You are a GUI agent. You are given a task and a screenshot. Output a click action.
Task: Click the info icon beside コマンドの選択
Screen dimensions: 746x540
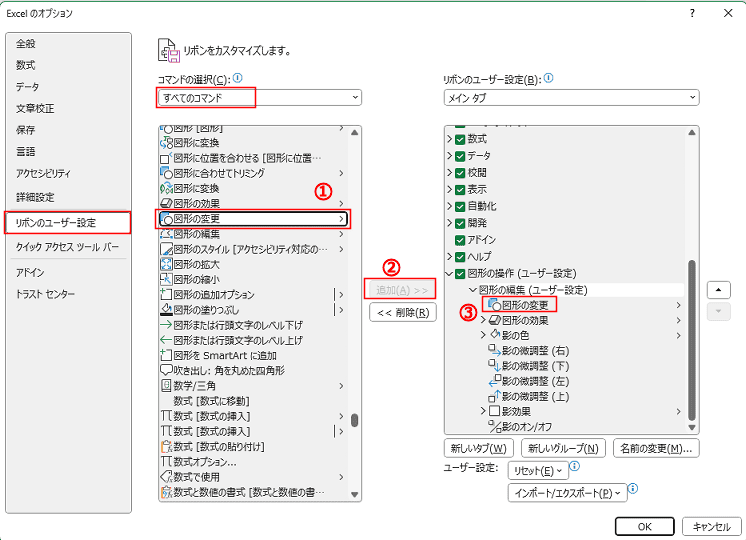pos(237,78)
